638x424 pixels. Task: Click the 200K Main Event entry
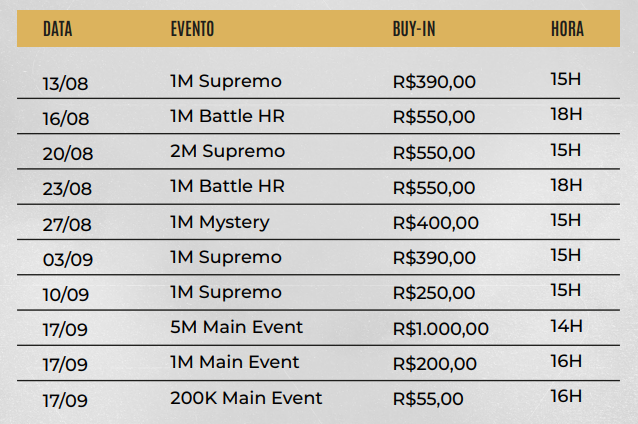(246, 398)
